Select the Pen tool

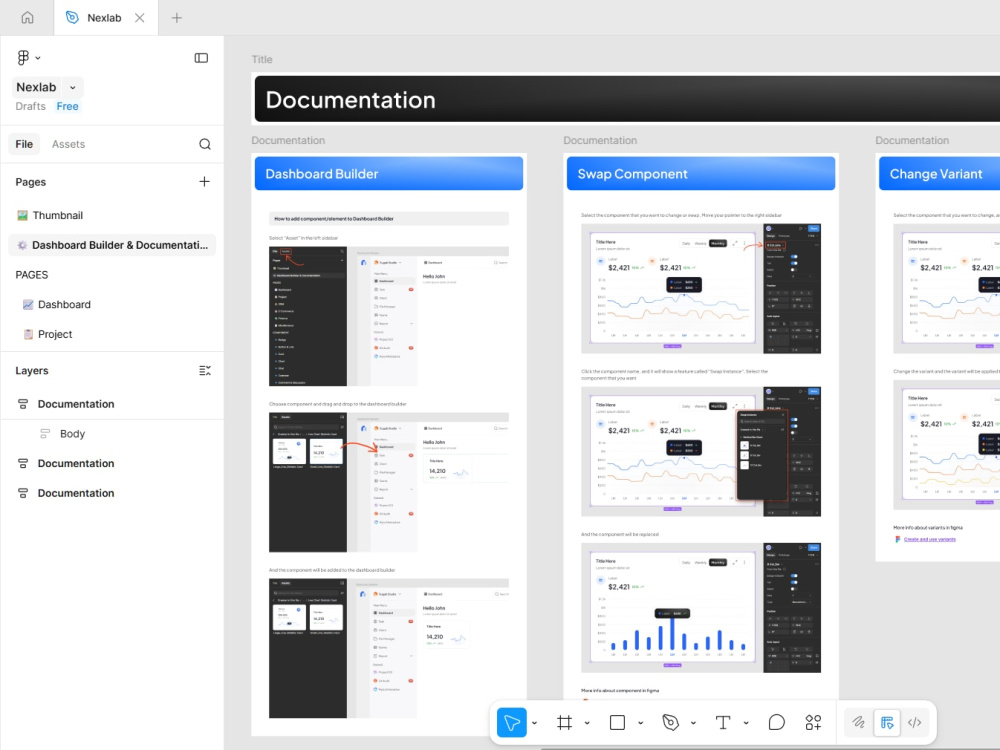(670, 723)
